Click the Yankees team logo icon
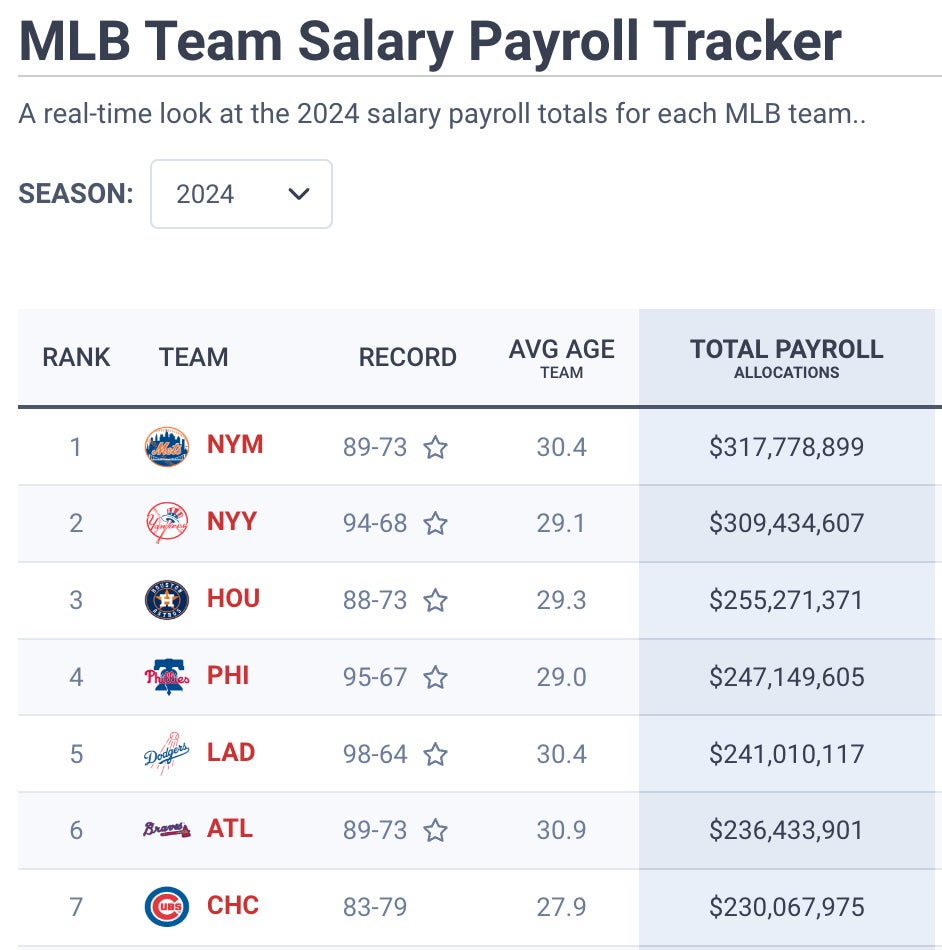The image size is (942, 950). point(166,523)
